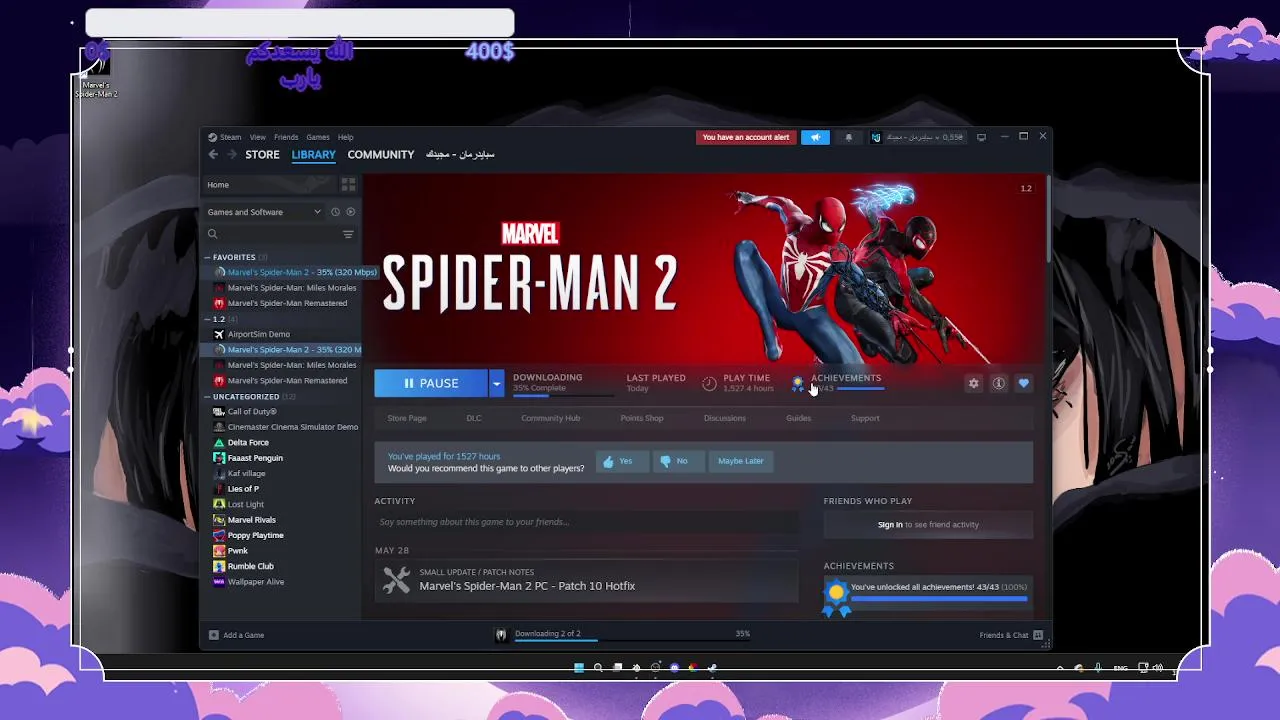Open the Support link

coord(865,418)
